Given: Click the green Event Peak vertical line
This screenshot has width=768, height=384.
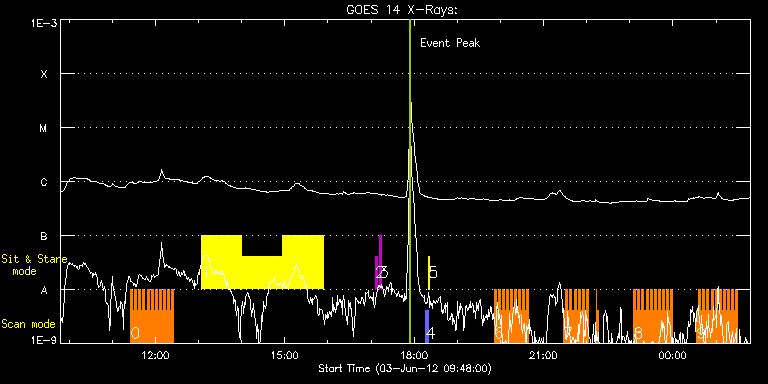Looking at the screenshot, I should (x=409, y=181).
